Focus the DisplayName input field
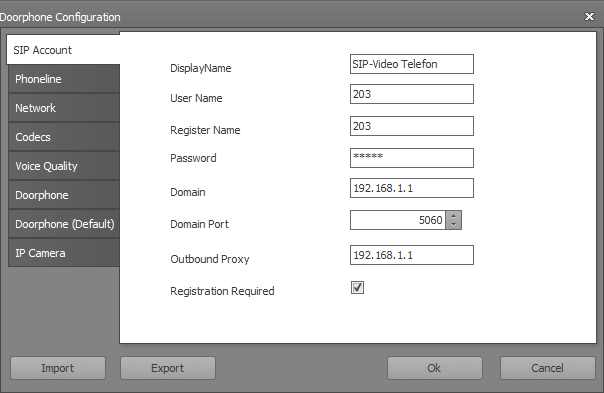 click(412, 64)
